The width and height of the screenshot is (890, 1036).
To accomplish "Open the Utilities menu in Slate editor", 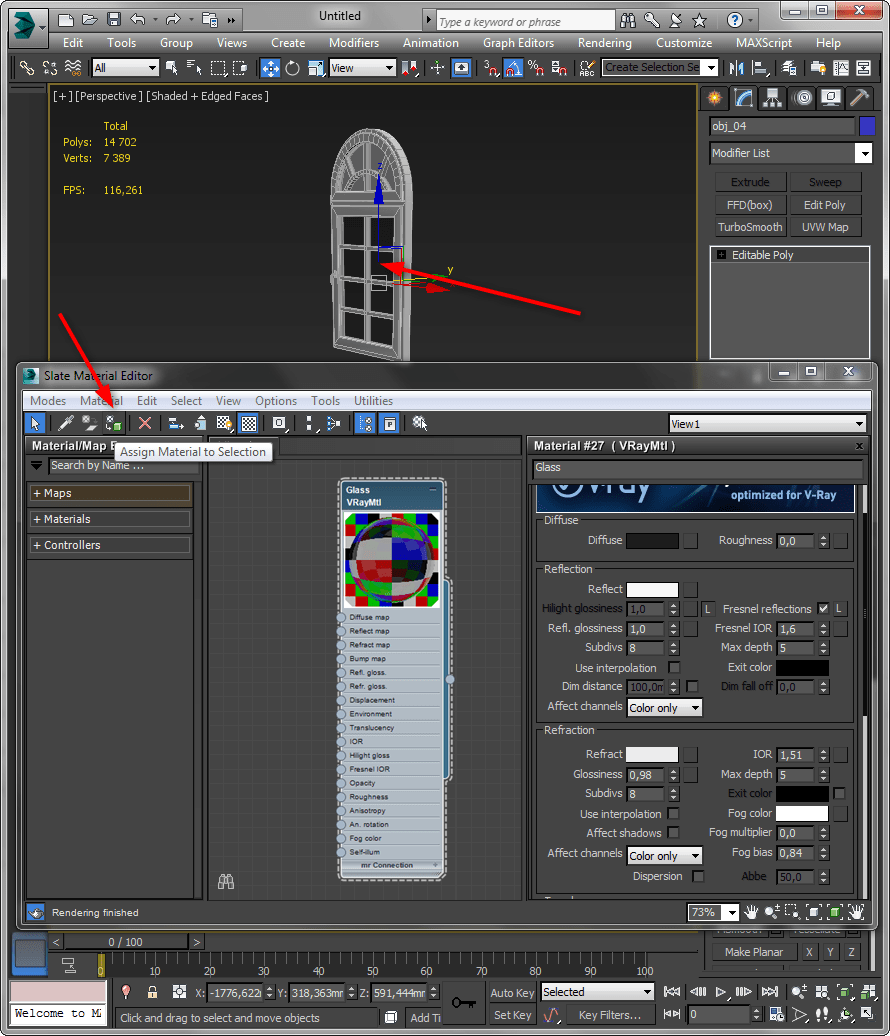I will (373, 401).
